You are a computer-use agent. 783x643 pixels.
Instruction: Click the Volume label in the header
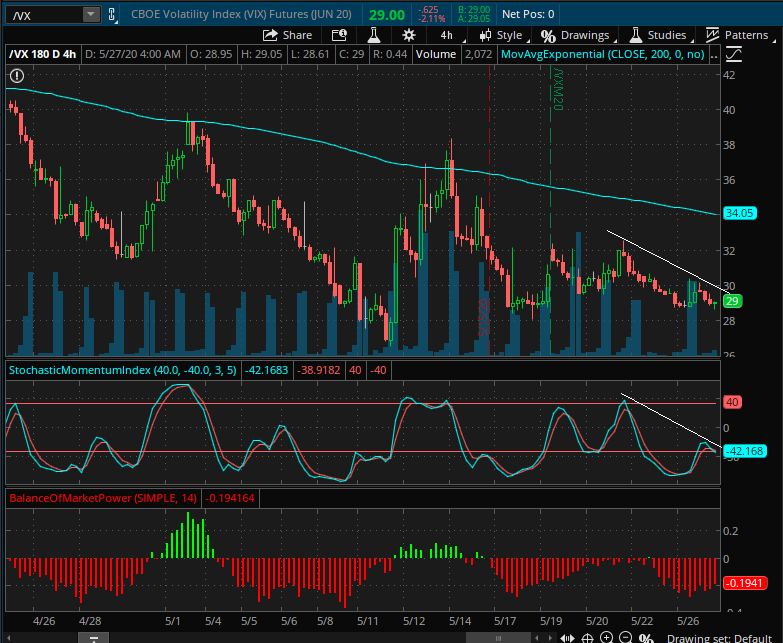point(435,54)
